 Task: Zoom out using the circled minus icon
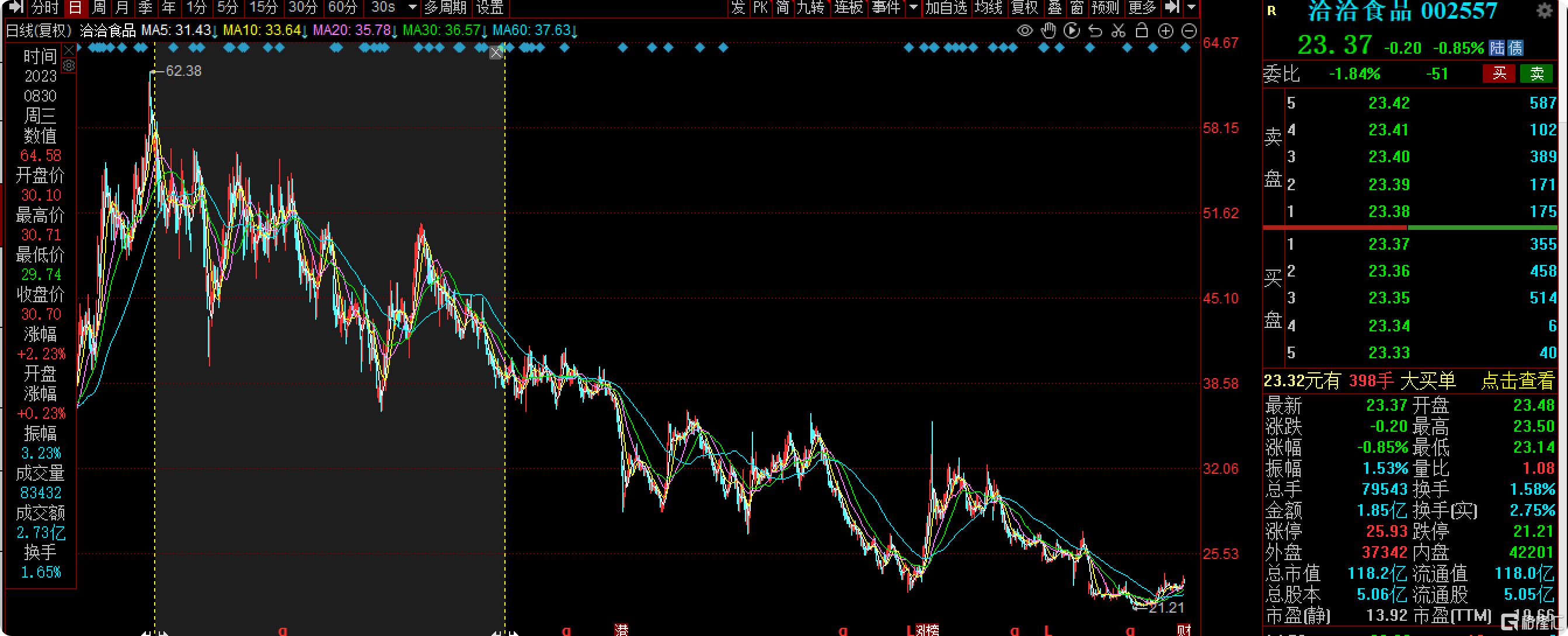(x=1189, y=31)
